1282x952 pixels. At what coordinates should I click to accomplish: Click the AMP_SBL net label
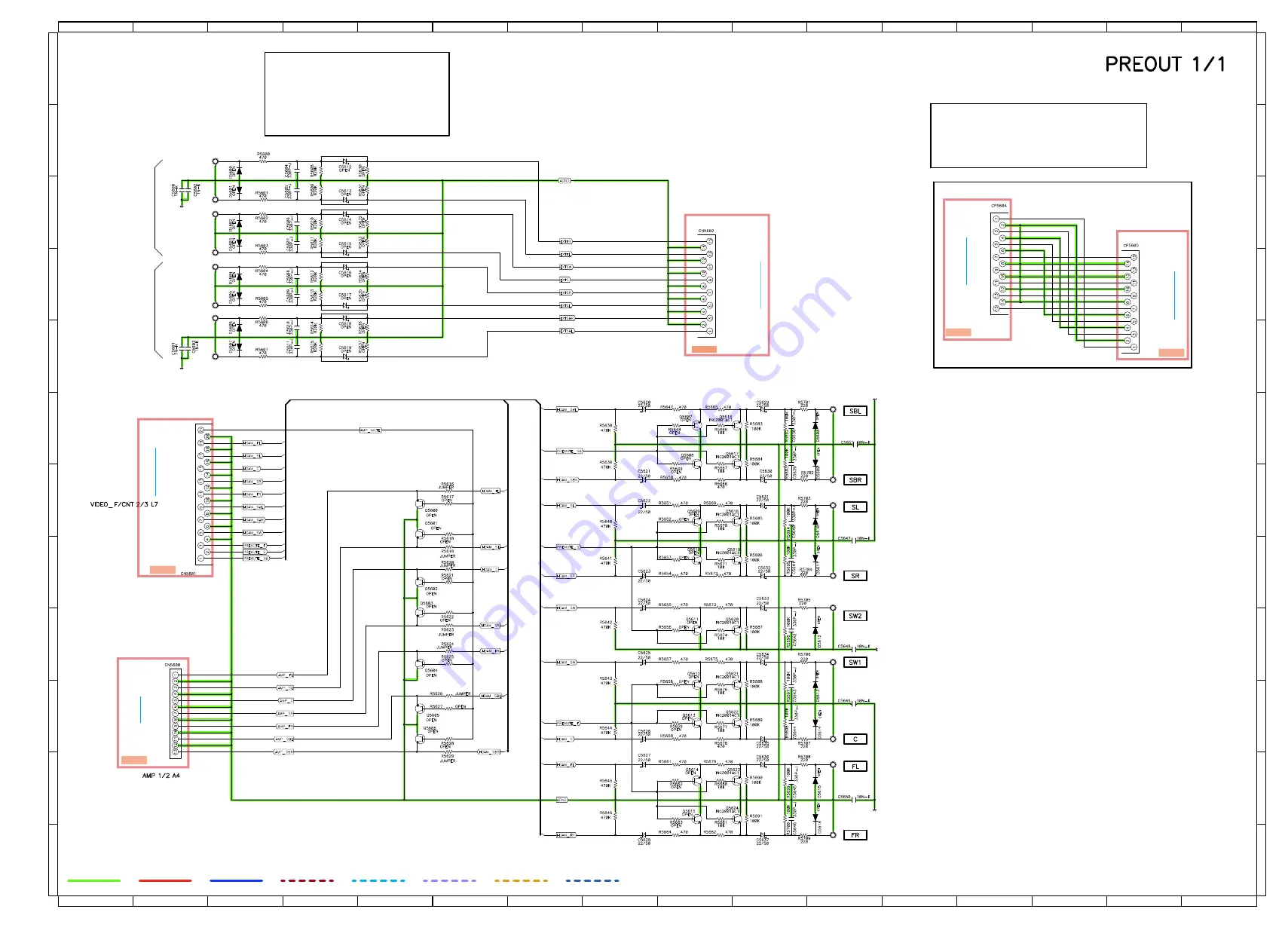pos(284,739)
